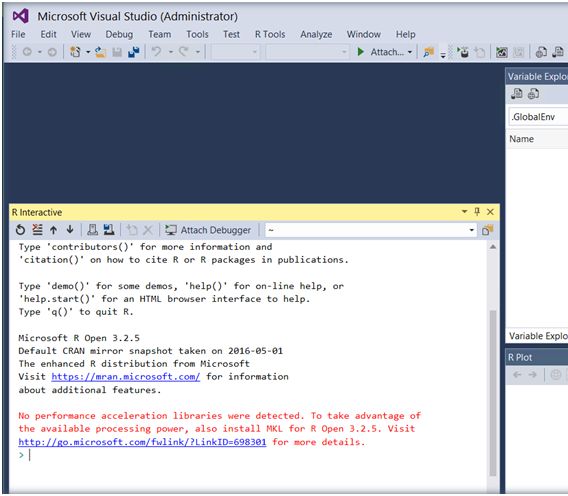Open the Redo history dropdown arrow
The width and height of the screenshot is (568, 496).
(x=198, y=53)
